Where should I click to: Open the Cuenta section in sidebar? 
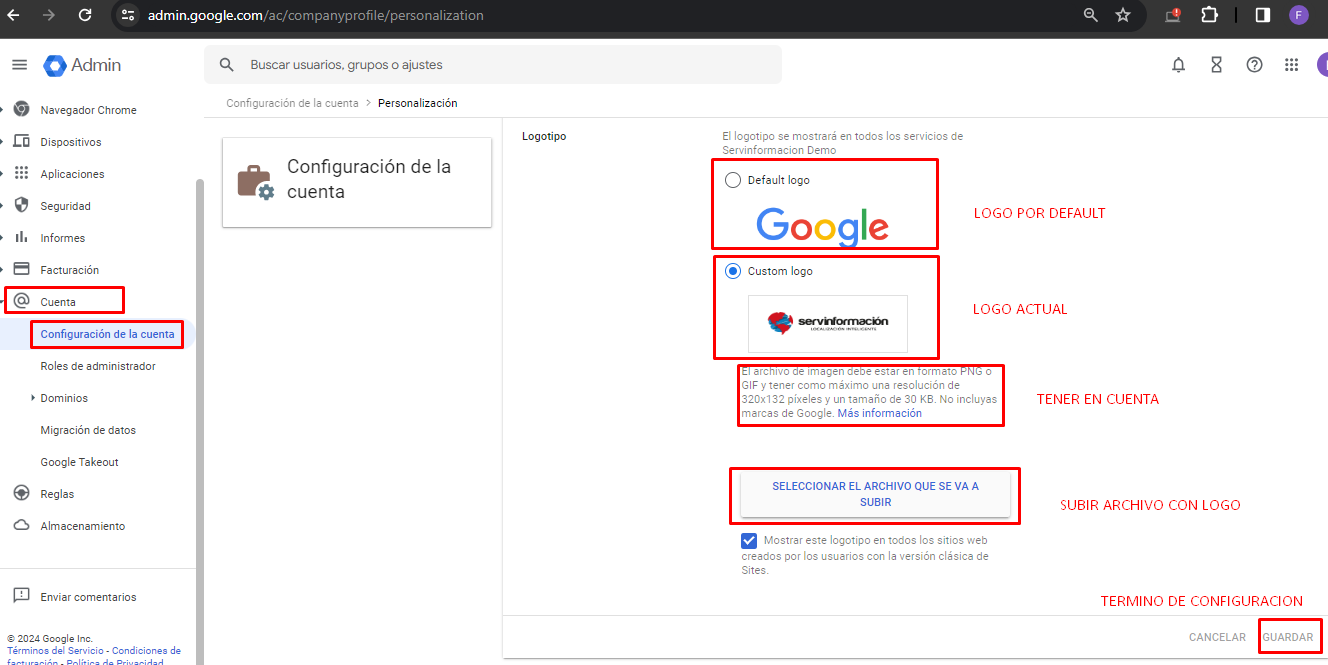(58, 302)
